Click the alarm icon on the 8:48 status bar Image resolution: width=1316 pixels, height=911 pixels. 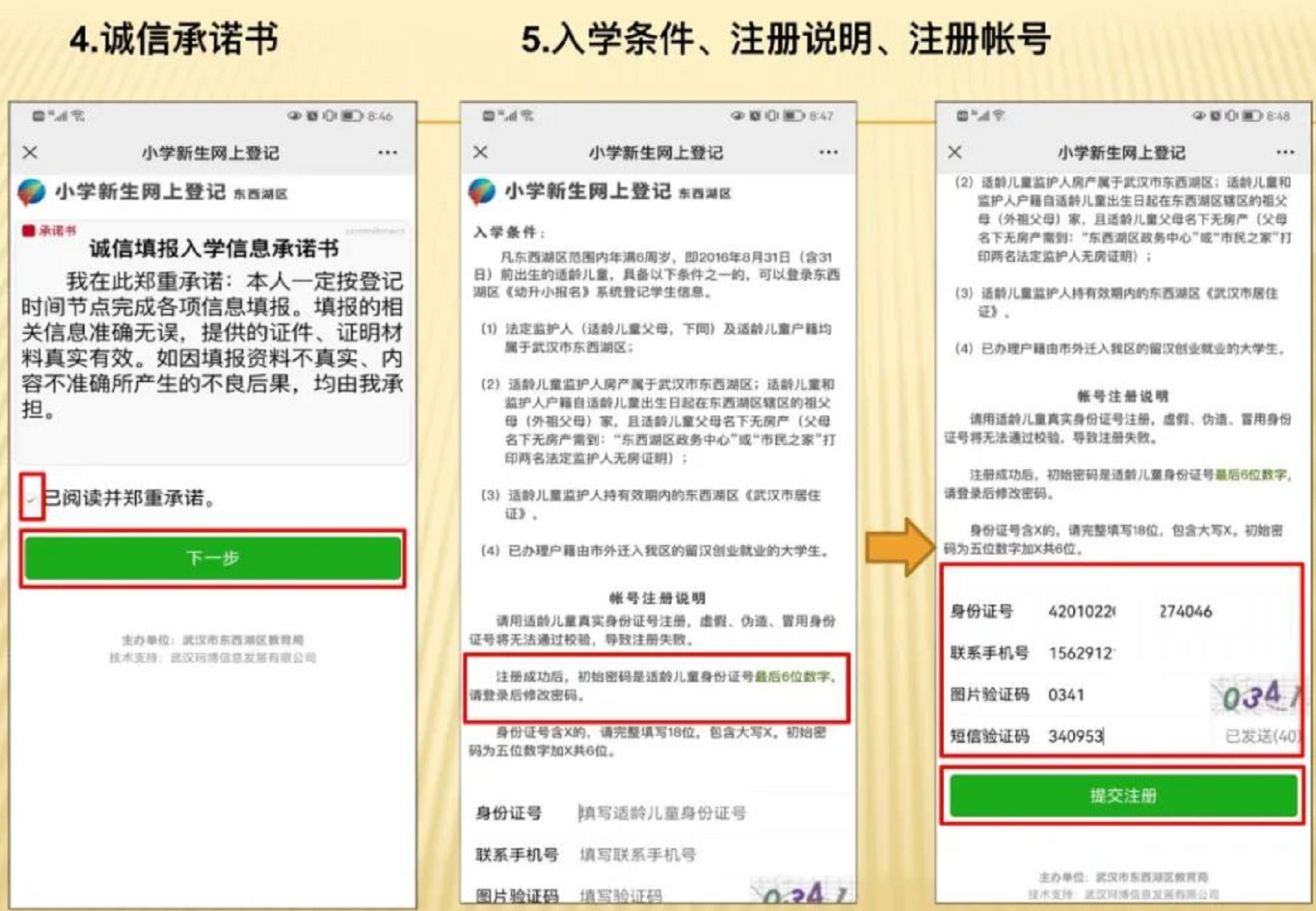coord(1215,116)
